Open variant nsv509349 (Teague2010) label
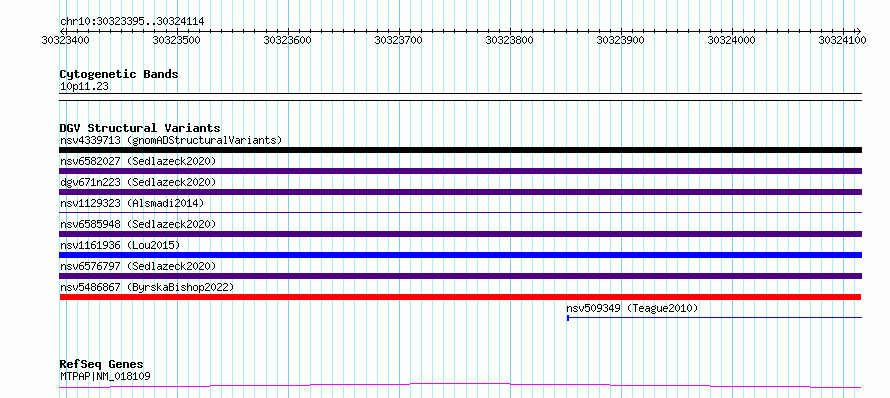Viewport: 890px width, 398px height. 632,308
